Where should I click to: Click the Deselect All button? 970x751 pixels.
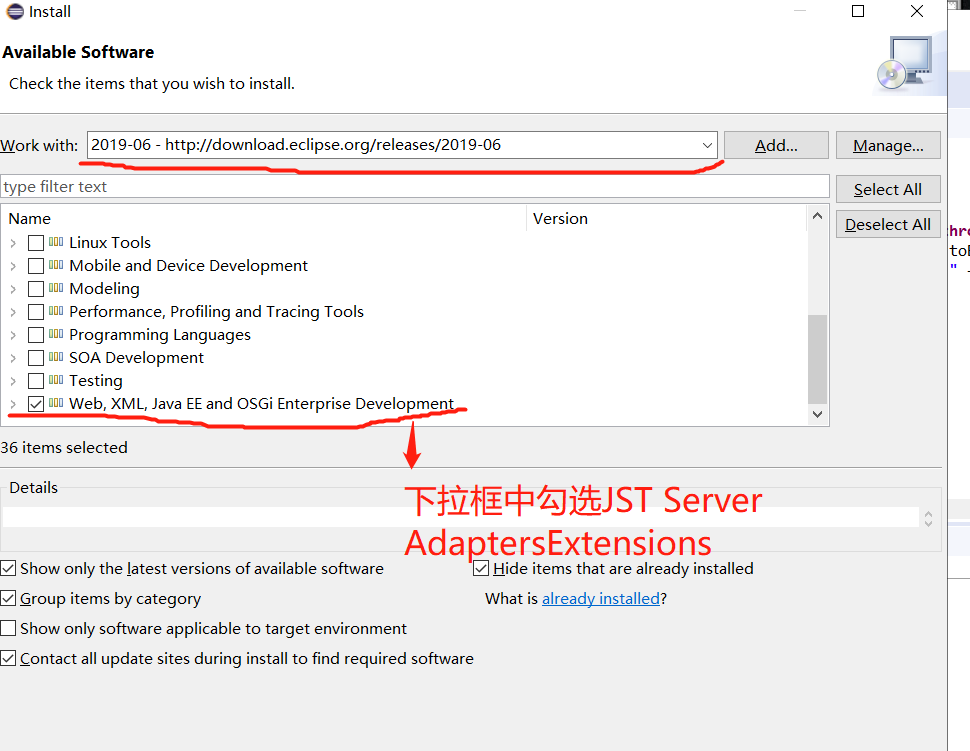(888, 225)
